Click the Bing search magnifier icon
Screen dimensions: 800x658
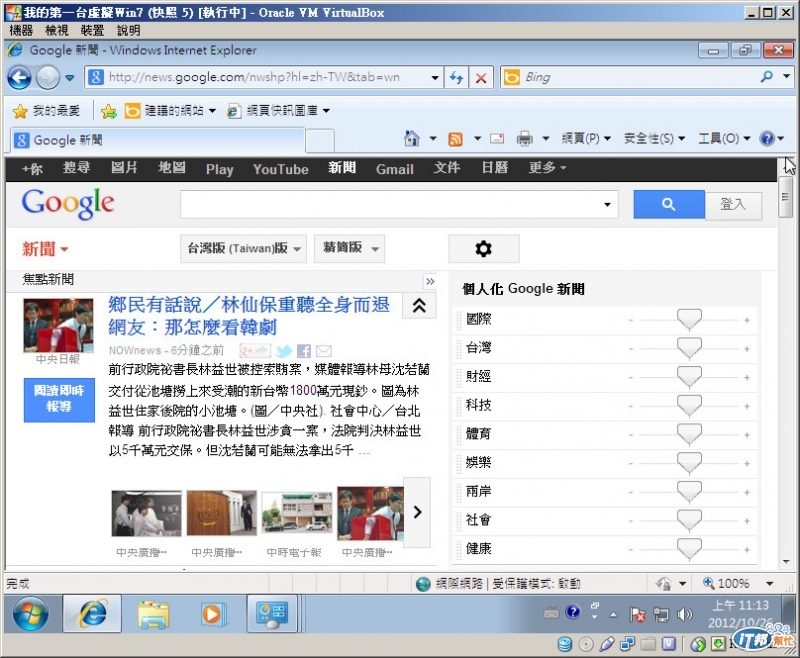pyautogui.click(x=766, y=77)
